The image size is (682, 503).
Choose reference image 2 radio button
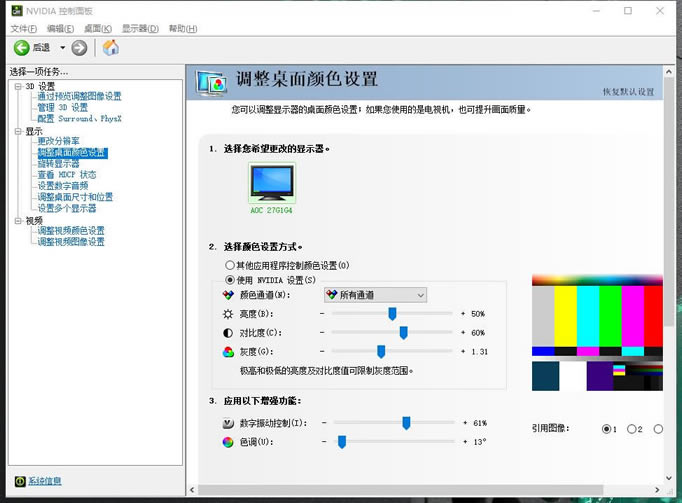click(x=631, y=429)
